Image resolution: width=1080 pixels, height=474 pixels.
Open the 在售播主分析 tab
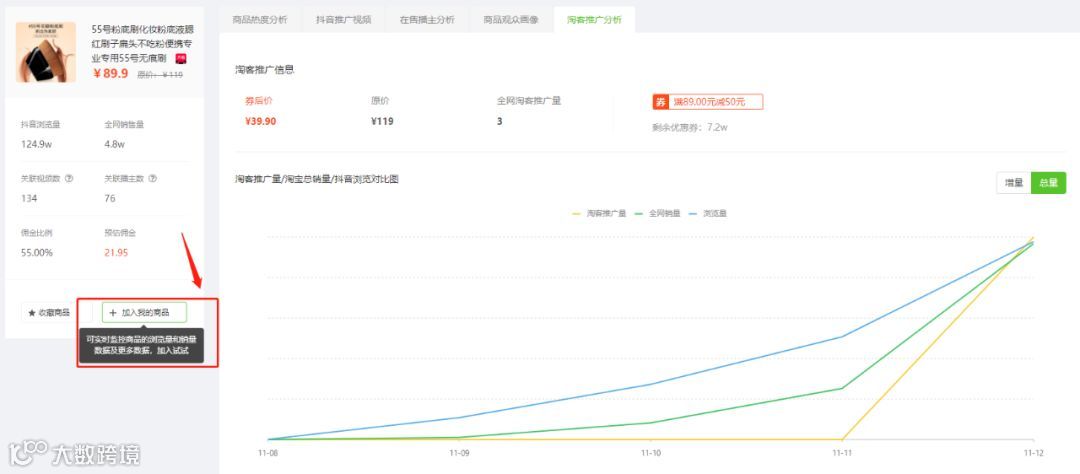pos(427,20)
